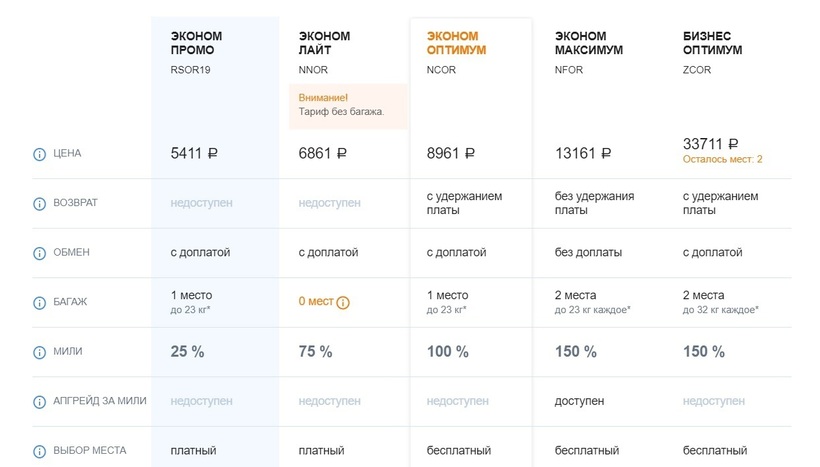Choose the 8961 ₽ price
820x467 pixels.
(x=451, y=154)
